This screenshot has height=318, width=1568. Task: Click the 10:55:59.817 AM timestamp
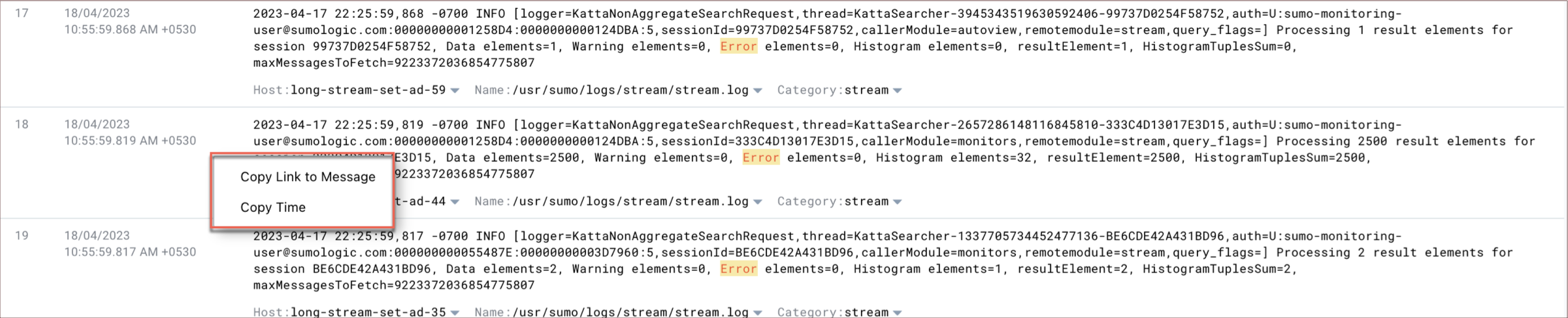130,252
